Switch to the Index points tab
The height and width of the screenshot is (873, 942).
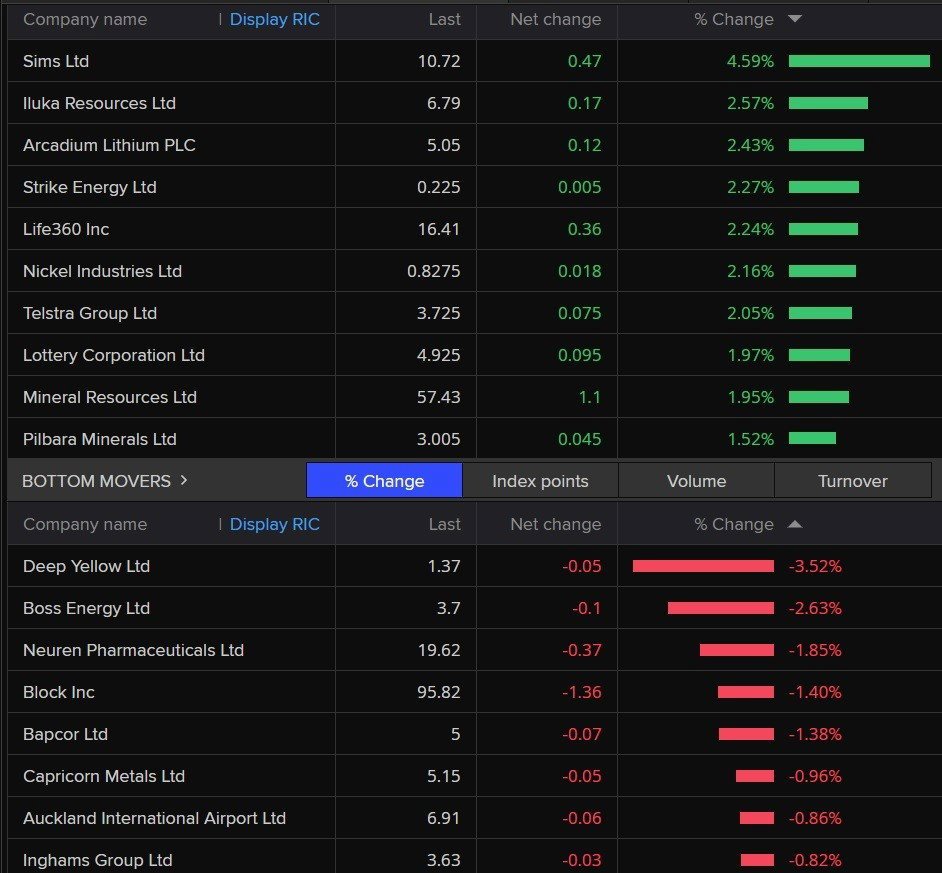pos(540,481)
